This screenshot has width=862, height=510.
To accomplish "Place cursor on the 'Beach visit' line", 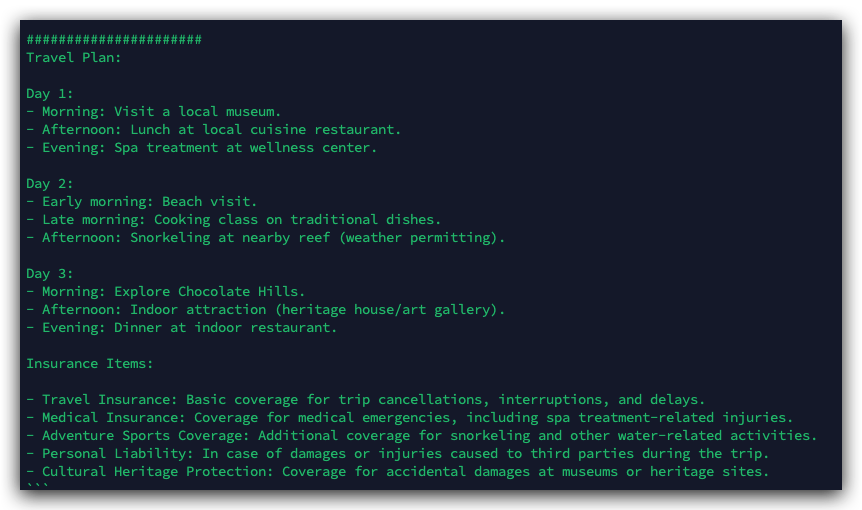I will (x=142, y=202).
